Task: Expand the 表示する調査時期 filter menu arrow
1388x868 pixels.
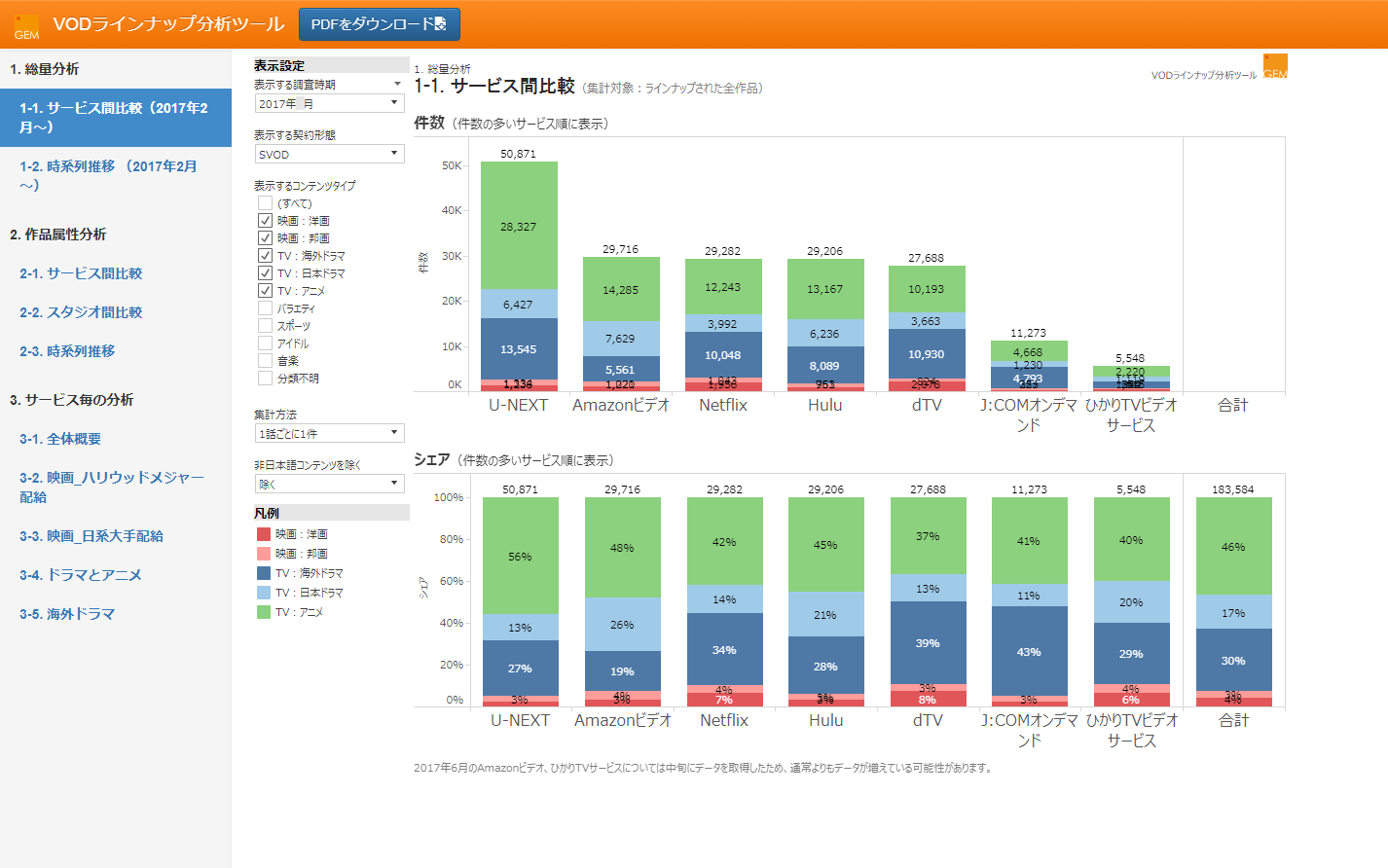Action: pos(397,85)
